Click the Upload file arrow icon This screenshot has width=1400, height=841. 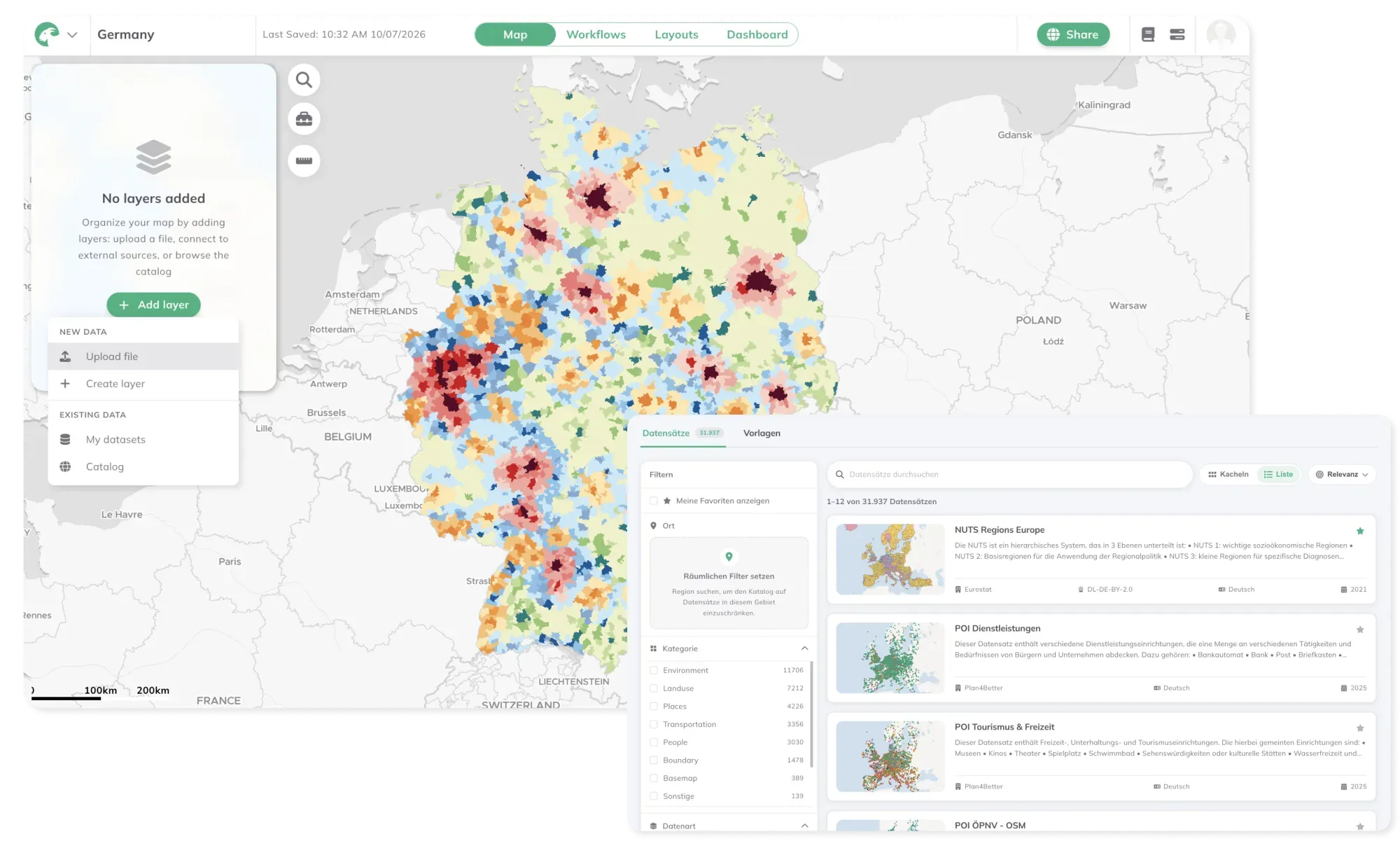point(65,356)
